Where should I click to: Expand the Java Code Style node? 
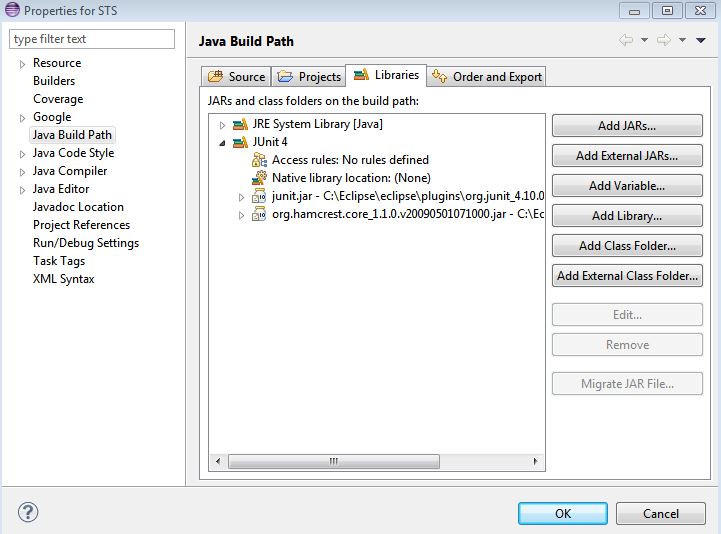pos(22,154)
